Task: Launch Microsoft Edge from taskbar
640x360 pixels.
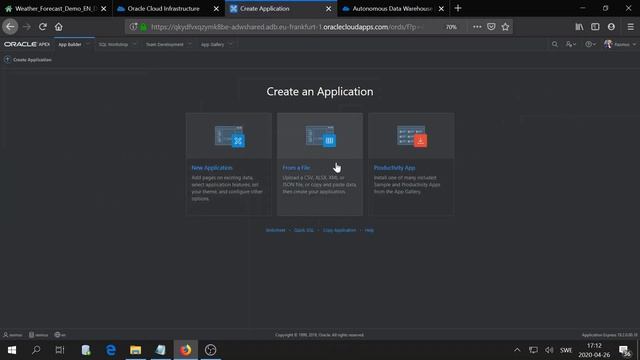Action: click(x=111, y=350)
